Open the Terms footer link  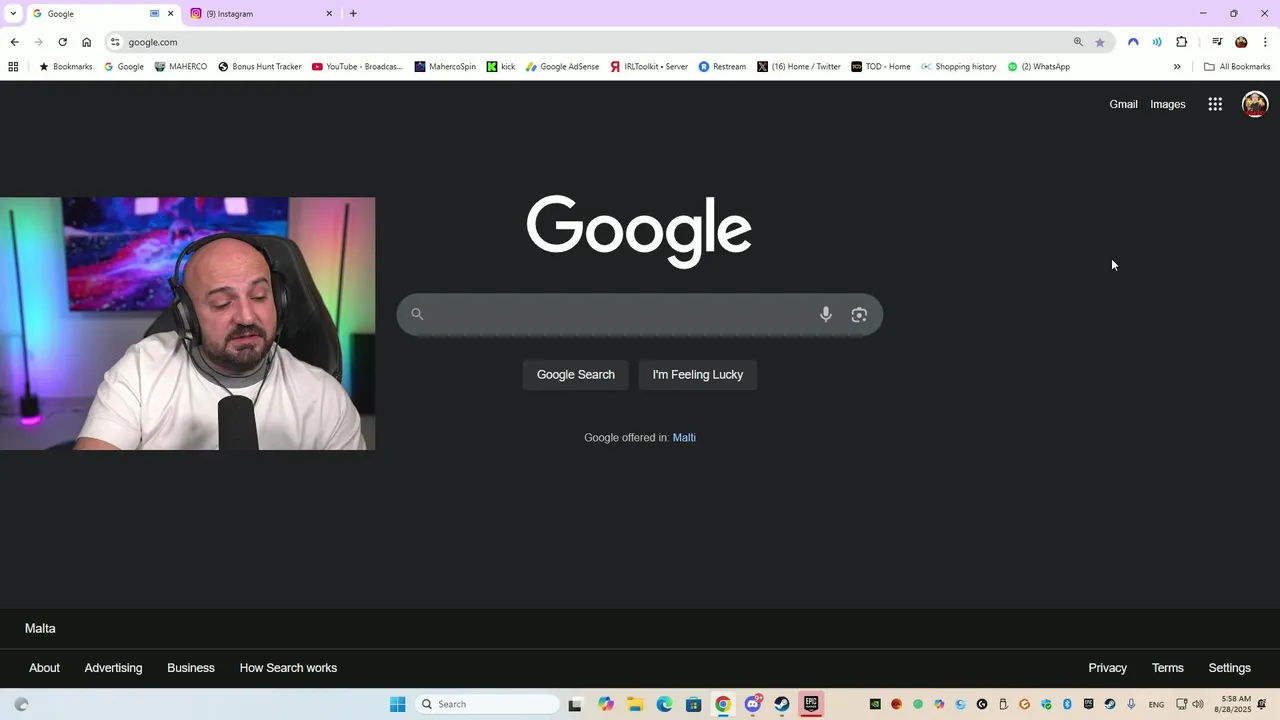tap(1167, 668)
